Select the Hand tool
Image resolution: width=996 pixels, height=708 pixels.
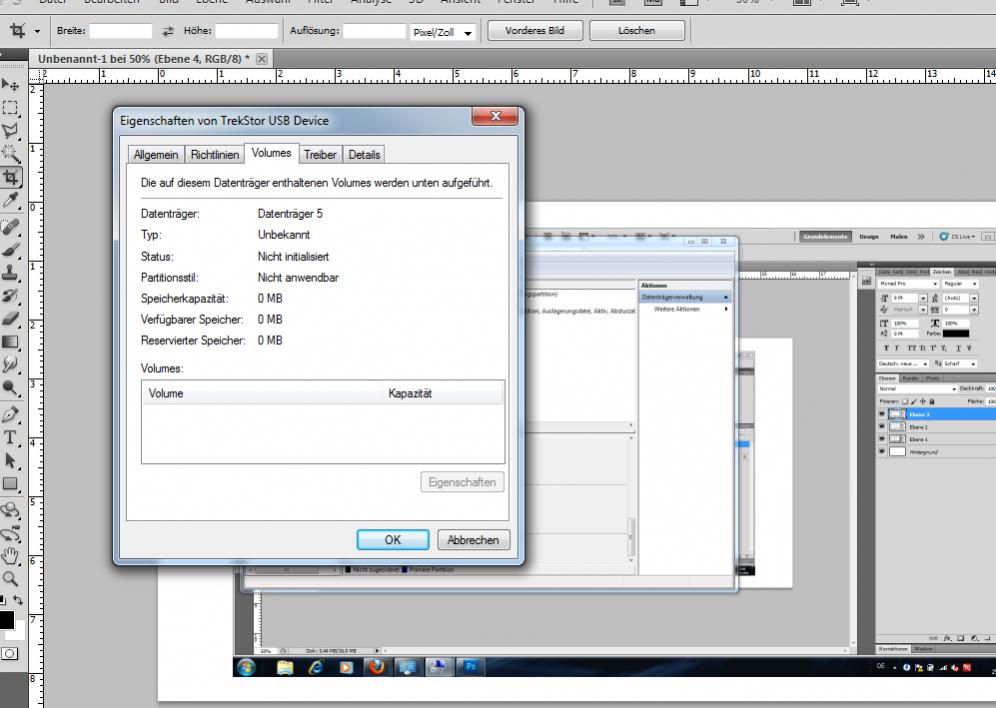[10, 556]
